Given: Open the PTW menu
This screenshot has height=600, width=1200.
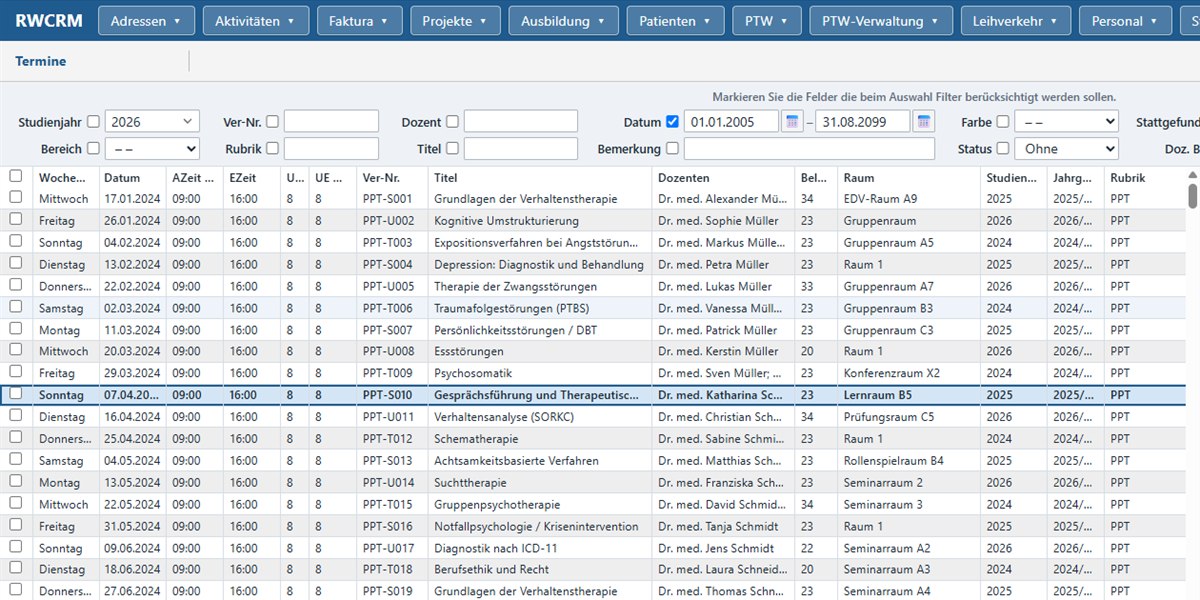Looking at the screenshot, I should (767, 21).
